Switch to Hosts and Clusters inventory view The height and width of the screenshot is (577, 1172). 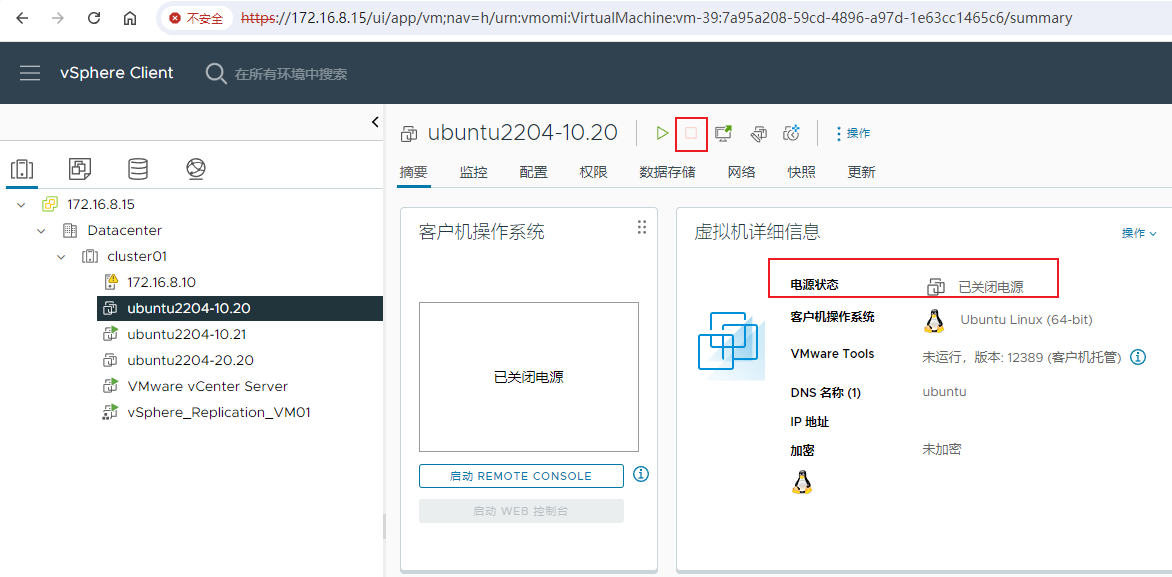point(22,169)
